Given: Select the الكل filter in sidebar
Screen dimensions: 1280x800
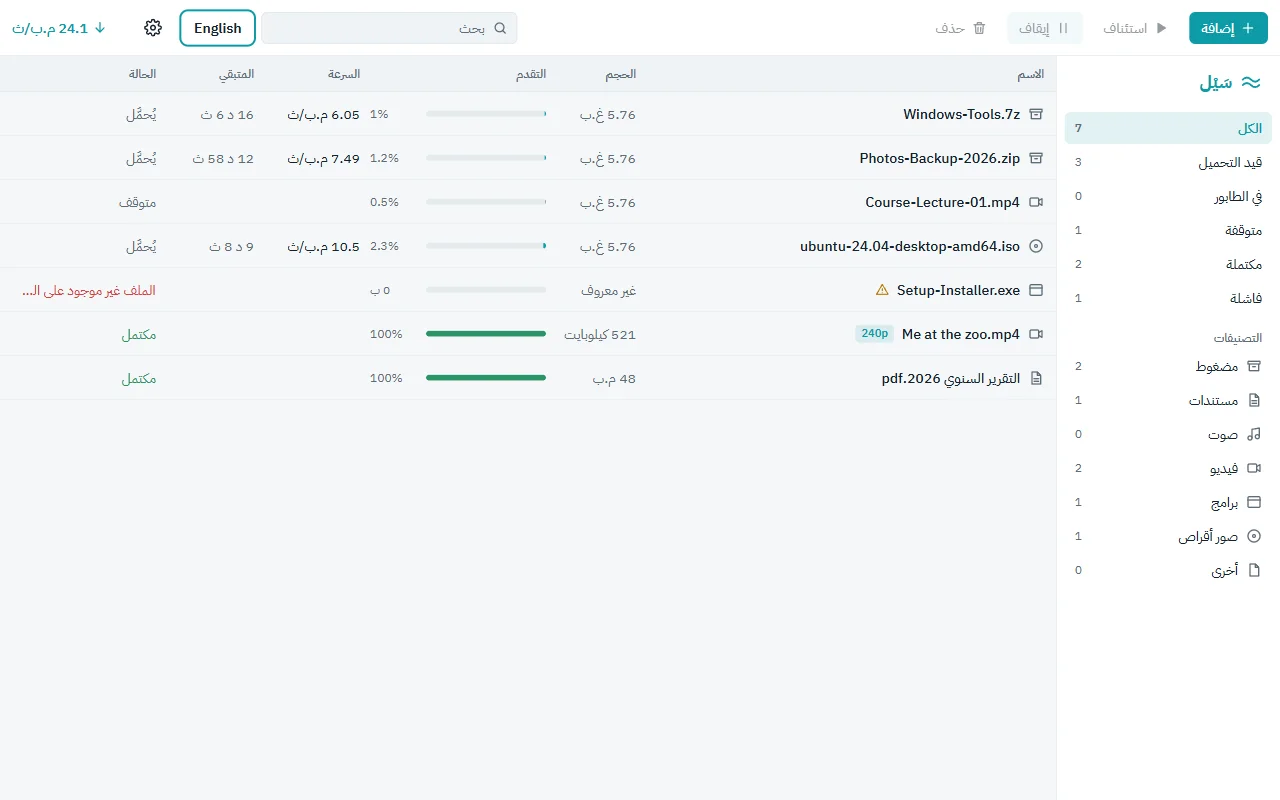Looking at the screenshot, I should 1168,128.
